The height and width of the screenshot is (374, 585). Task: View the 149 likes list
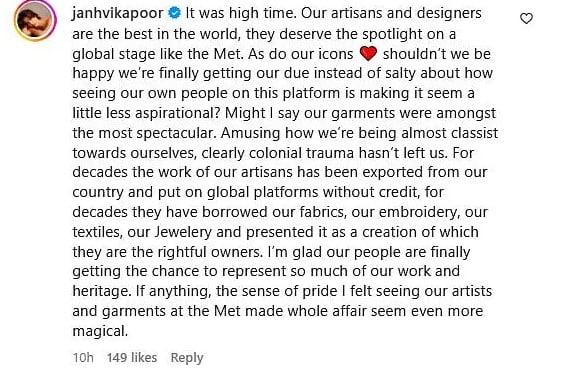coord(132,358)
